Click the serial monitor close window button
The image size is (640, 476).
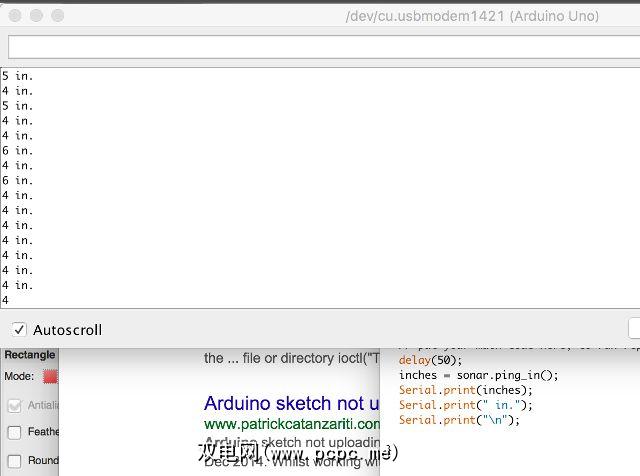[15, 16]
